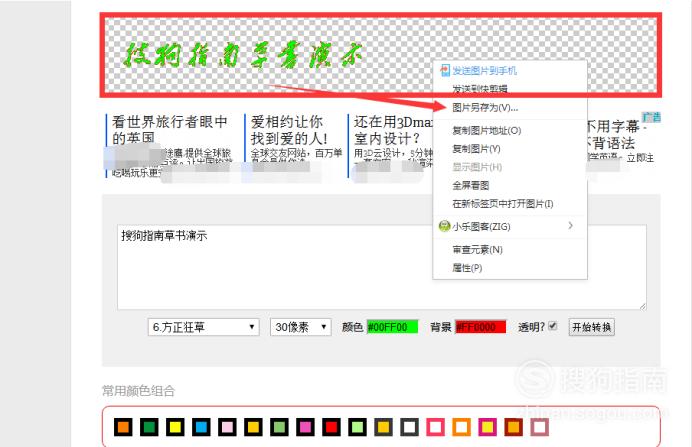Click the blue 广告 tag on the ads
Viewport: 692px width, 447px height.
point(651,117)
